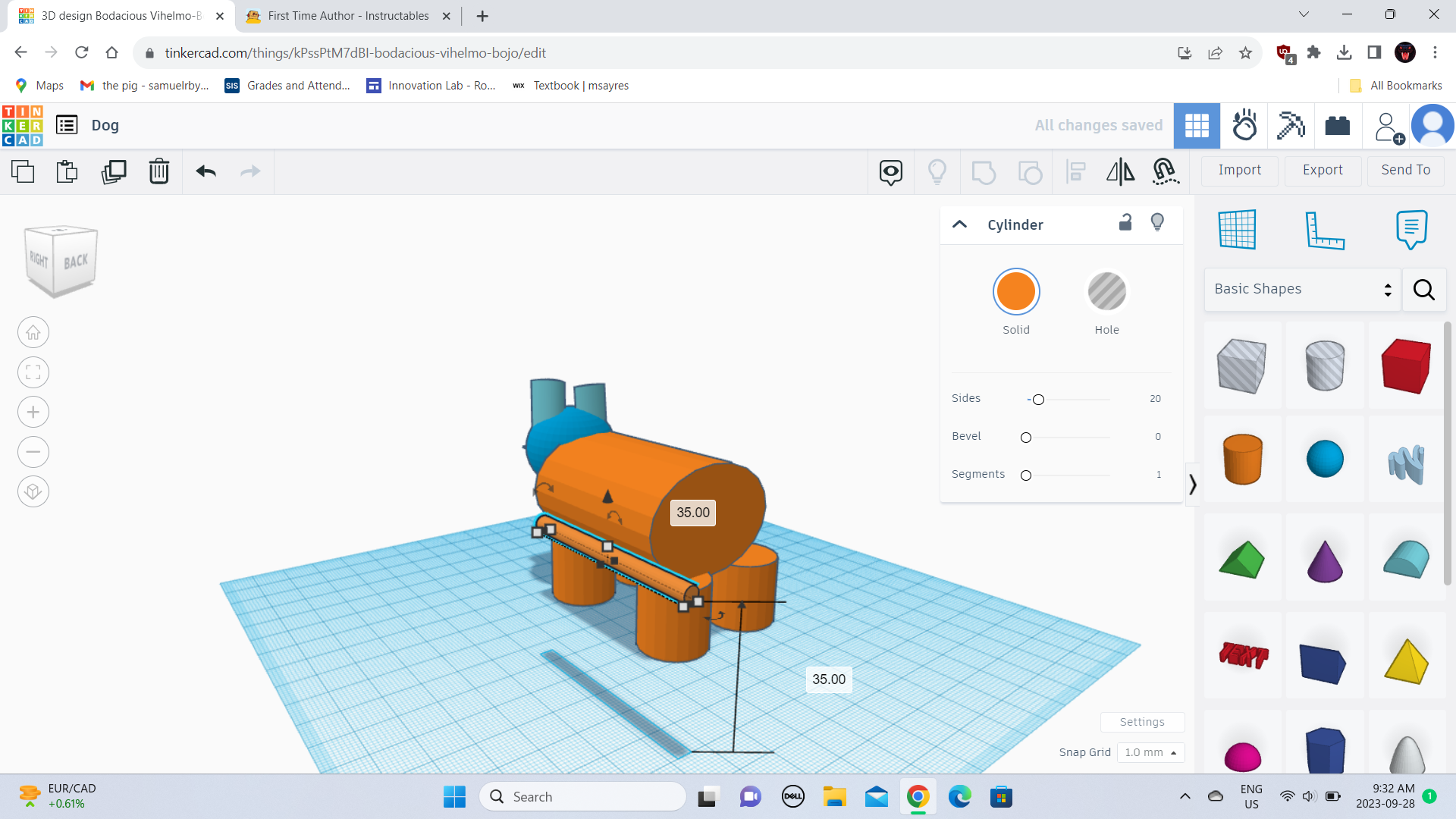This screenshot has width=1456, height=819.
Task: Open the Export menu
Action: (x=1322, y=170)
